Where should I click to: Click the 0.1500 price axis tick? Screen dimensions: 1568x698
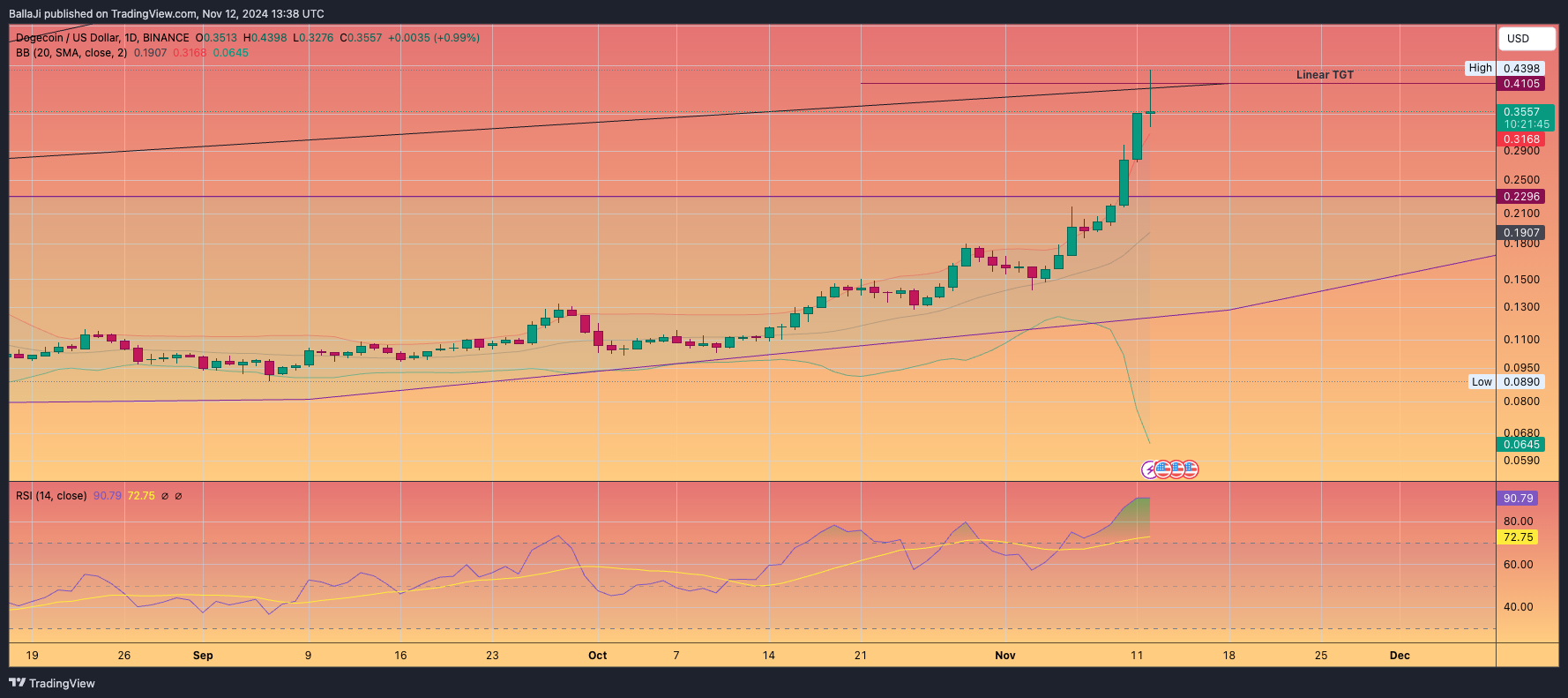point(1521,280)
